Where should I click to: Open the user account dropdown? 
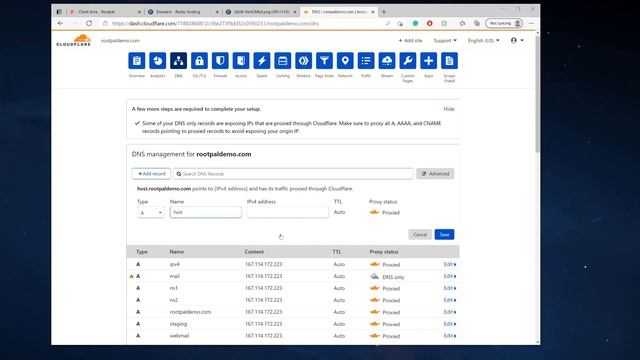click(517, 40)
